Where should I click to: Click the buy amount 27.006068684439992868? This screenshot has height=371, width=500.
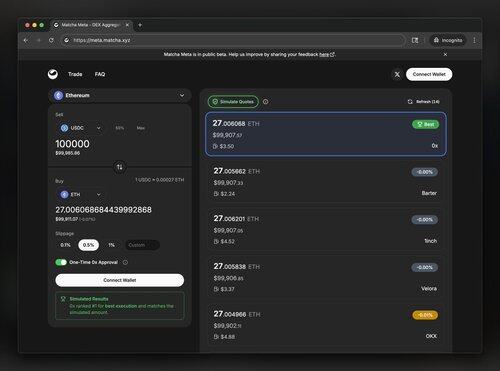point(103,210)
